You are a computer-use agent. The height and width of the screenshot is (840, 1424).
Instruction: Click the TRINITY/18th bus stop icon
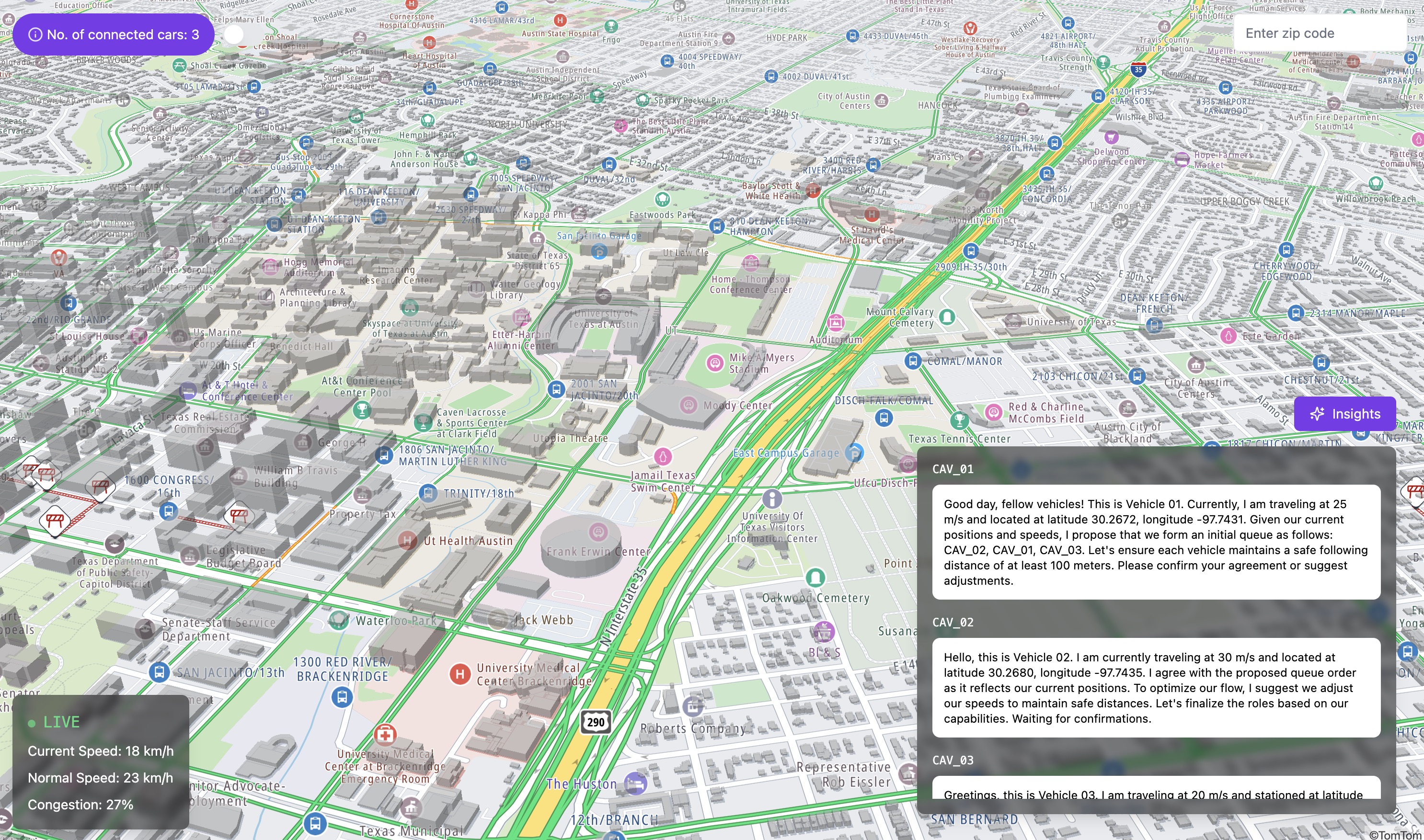click(428, 493)
